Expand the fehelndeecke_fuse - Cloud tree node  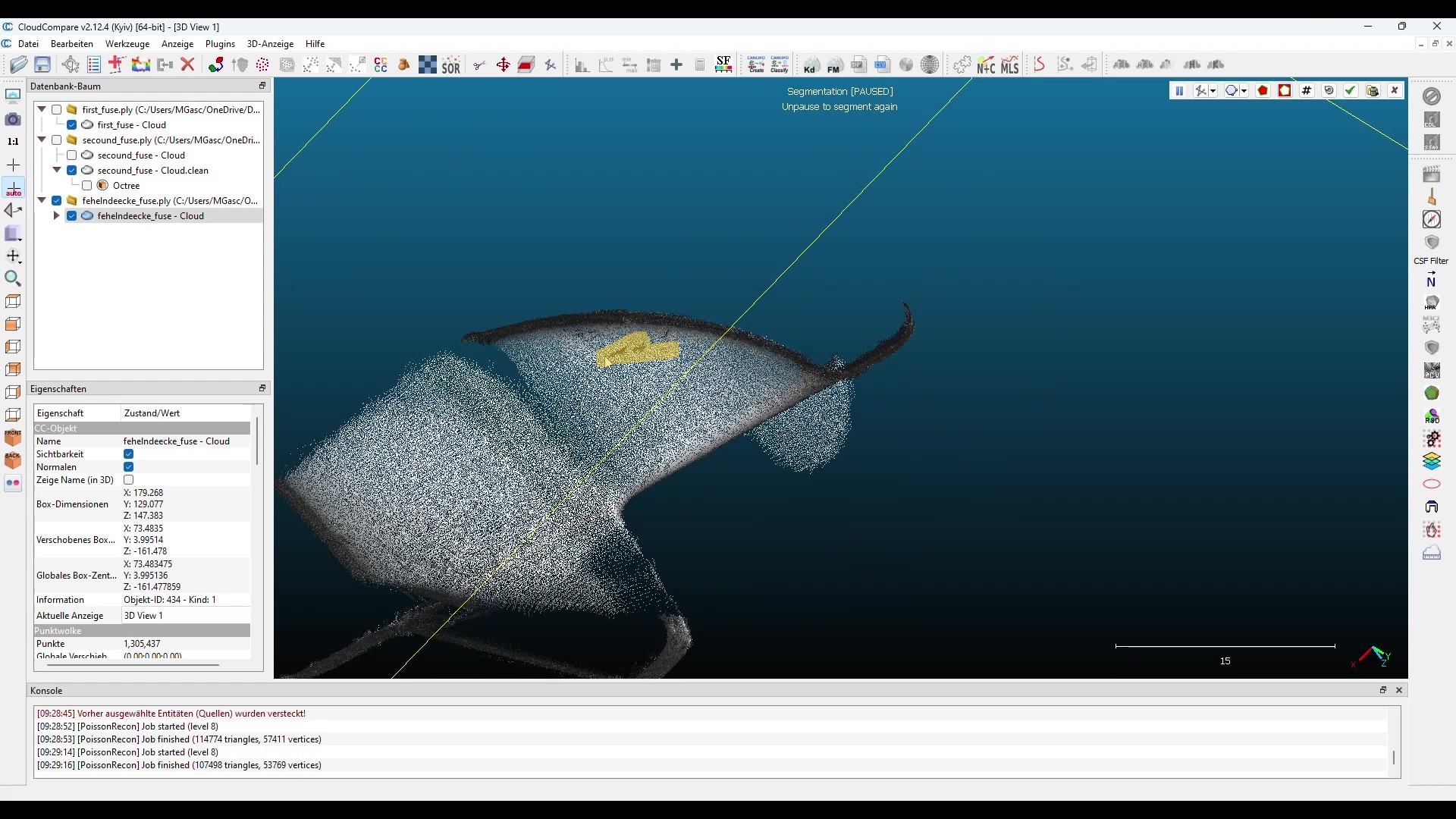[57, 216]
